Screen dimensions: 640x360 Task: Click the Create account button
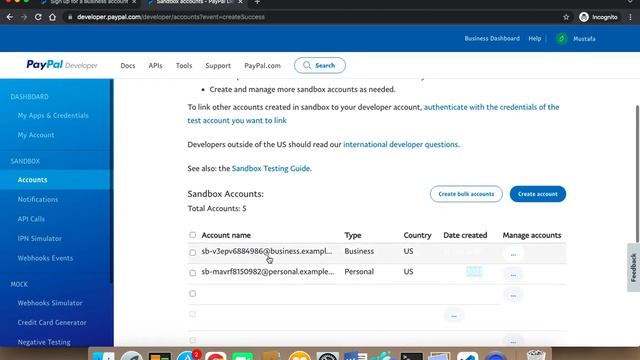click(538, 194)
